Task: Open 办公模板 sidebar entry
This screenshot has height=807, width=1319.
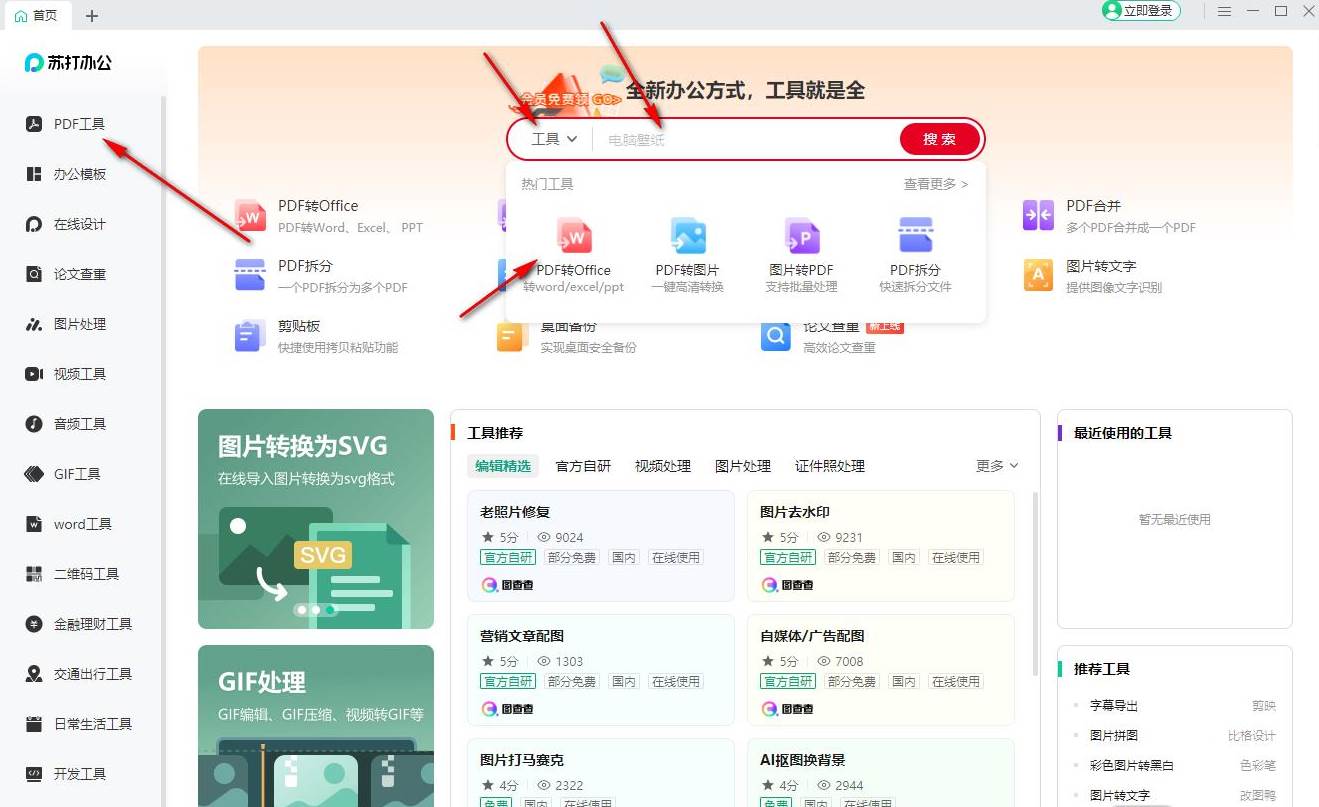Action: coord(66,174)
